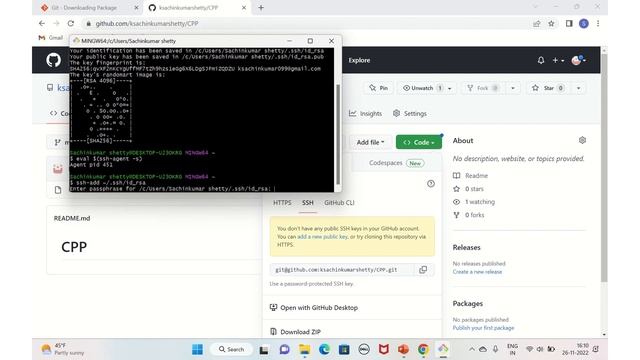Switch to Git Downloading Package tab
The image size is (640, 360).
(85, 7)
